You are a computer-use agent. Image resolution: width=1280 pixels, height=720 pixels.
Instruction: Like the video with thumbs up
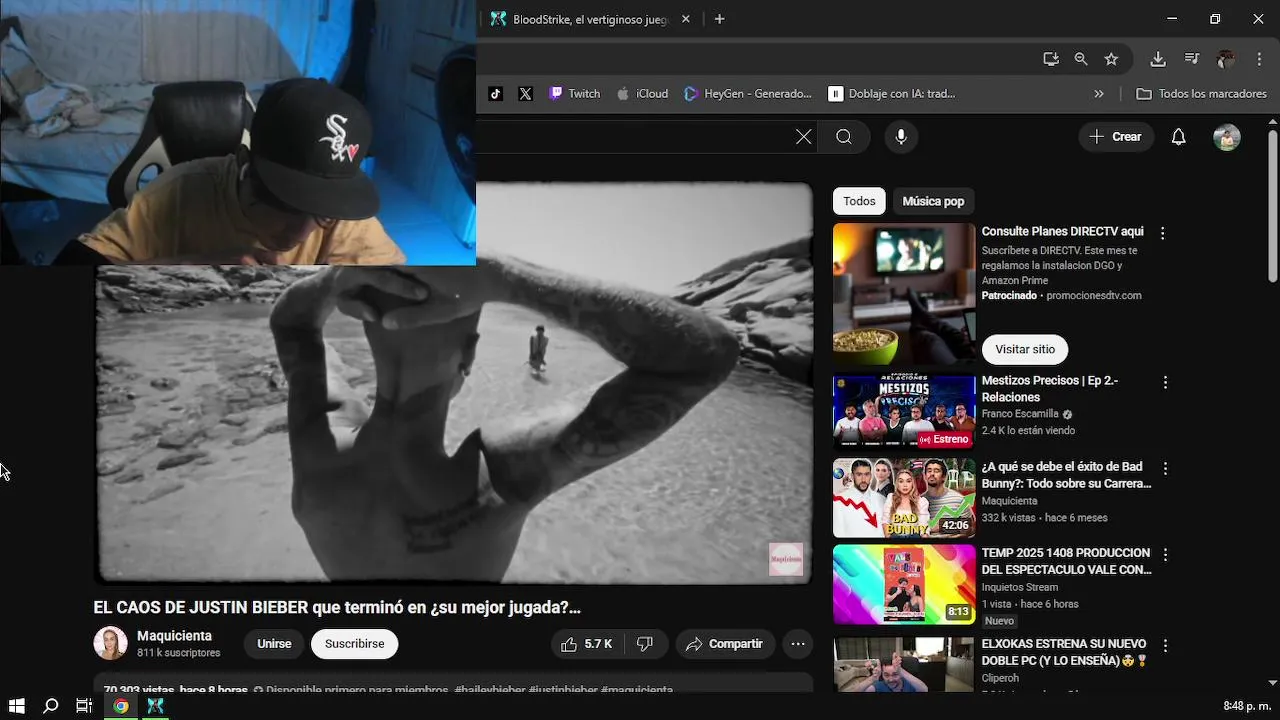(587, 644)
